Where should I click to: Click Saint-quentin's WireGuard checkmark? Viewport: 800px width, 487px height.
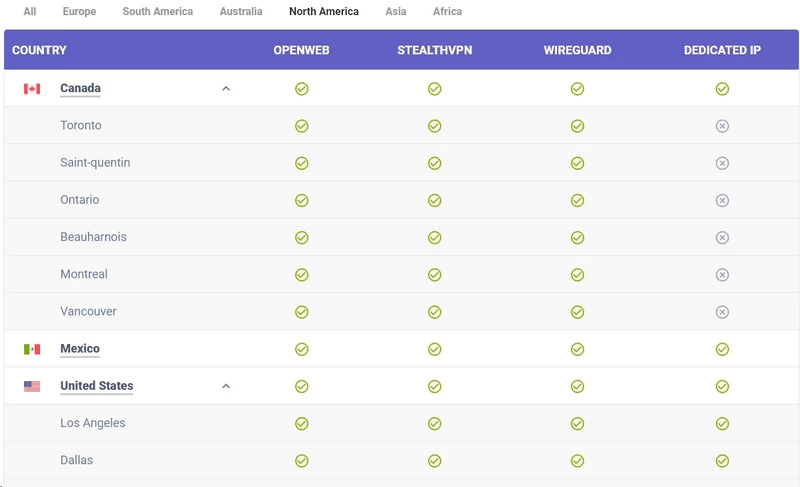pos(577,163)
